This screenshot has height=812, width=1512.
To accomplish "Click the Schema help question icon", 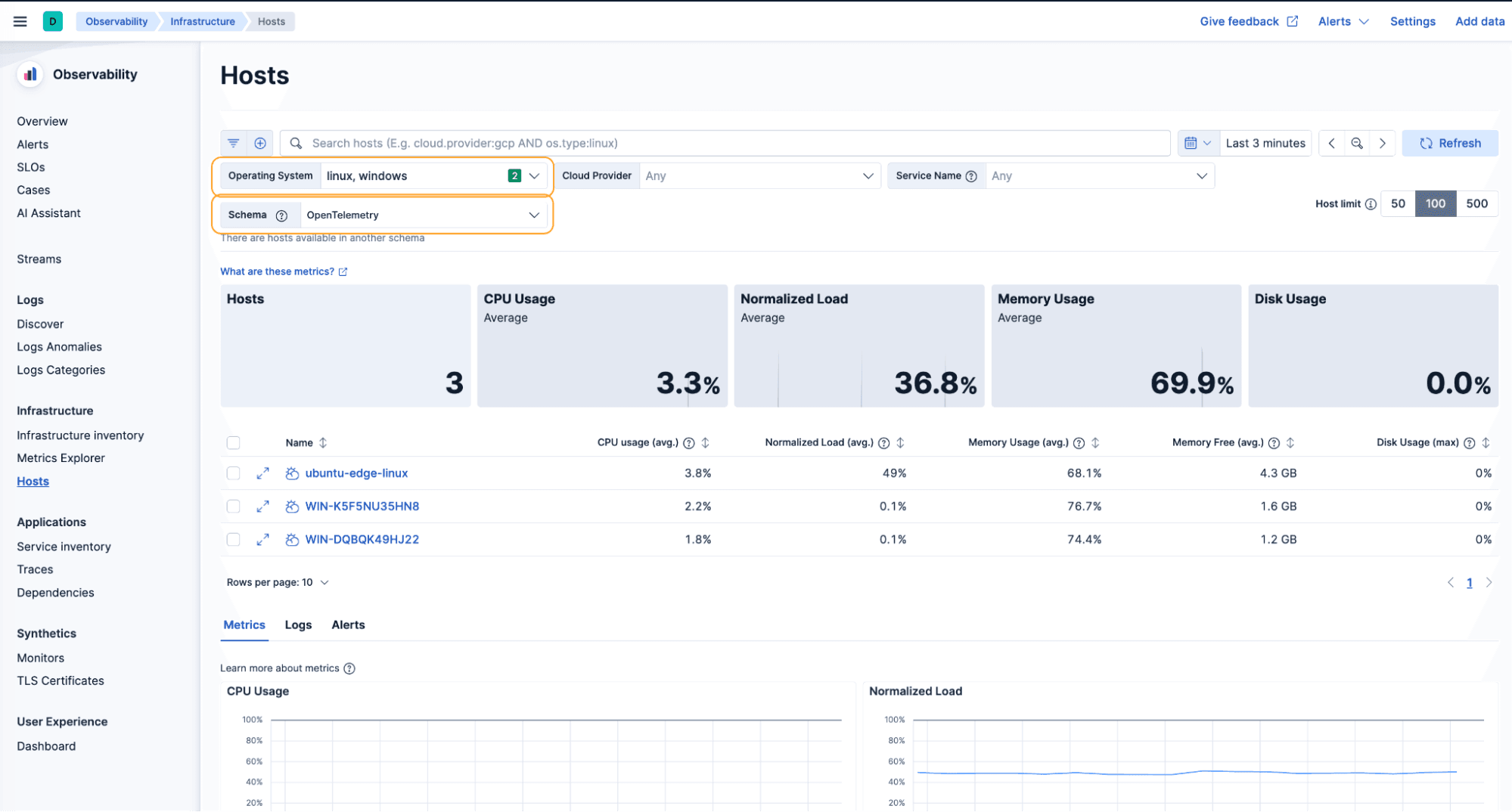I will click(x=281, y=215).
